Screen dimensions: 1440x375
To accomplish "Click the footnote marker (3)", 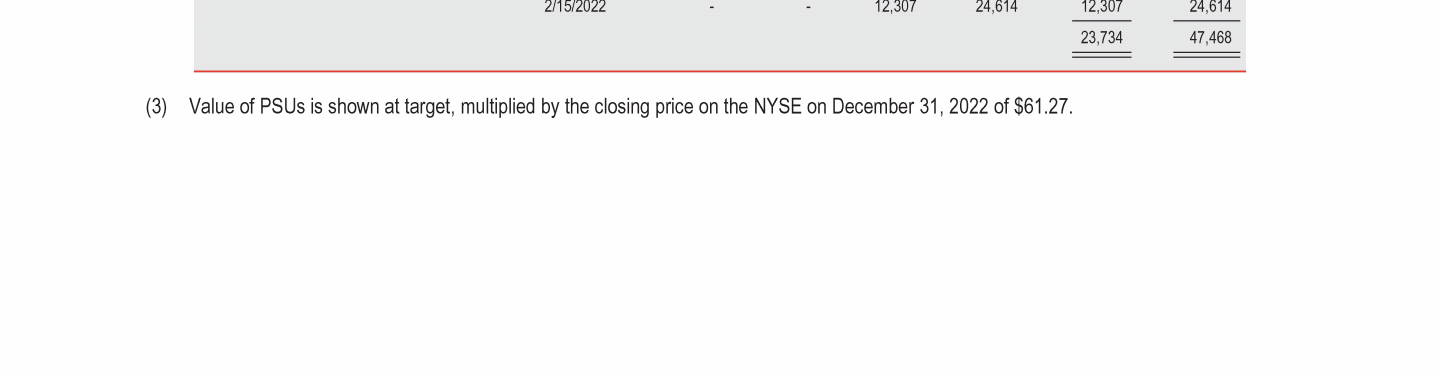I will click(x=156, y=107).
